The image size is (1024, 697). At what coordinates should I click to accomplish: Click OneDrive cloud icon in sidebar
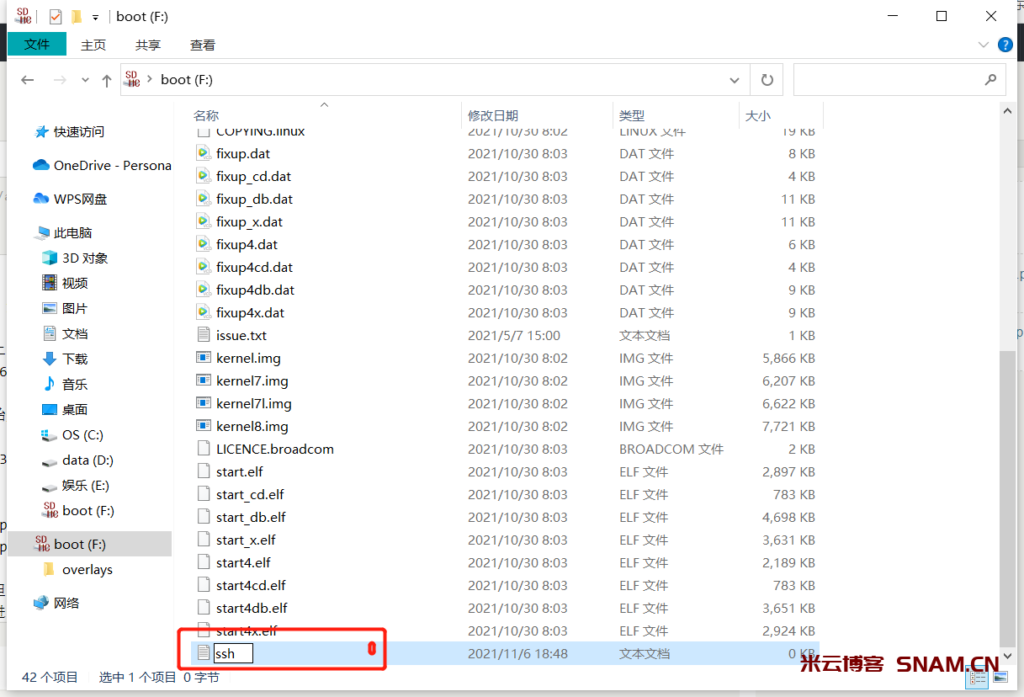point(41,165)
